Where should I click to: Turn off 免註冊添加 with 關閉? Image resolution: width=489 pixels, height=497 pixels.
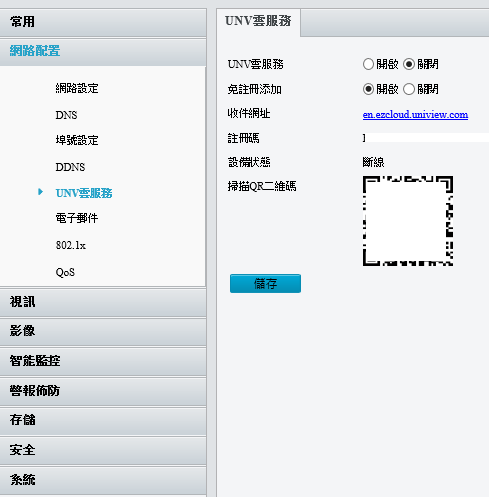coord(409,89)
